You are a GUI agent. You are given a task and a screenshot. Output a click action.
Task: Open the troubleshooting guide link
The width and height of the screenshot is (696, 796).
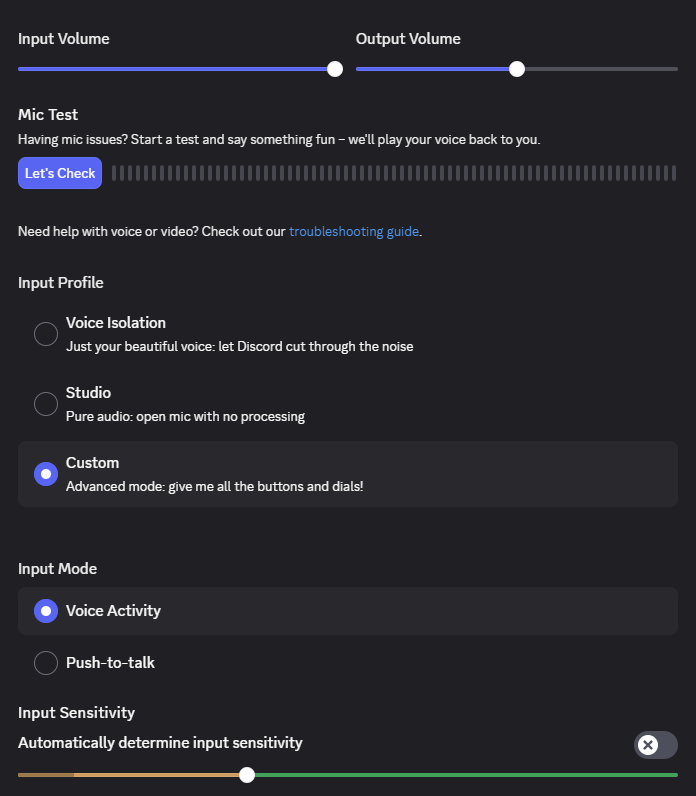(x=354, y=232)
